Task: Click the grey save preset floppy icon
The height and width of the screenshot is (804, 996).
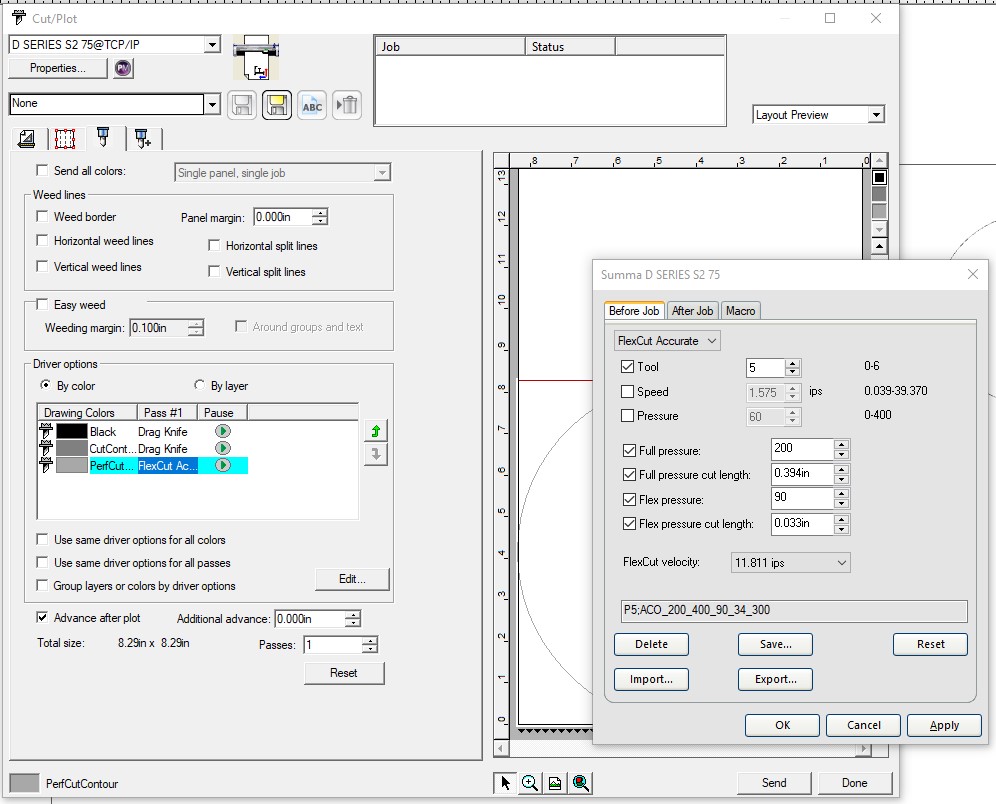Action: point(242,105)
